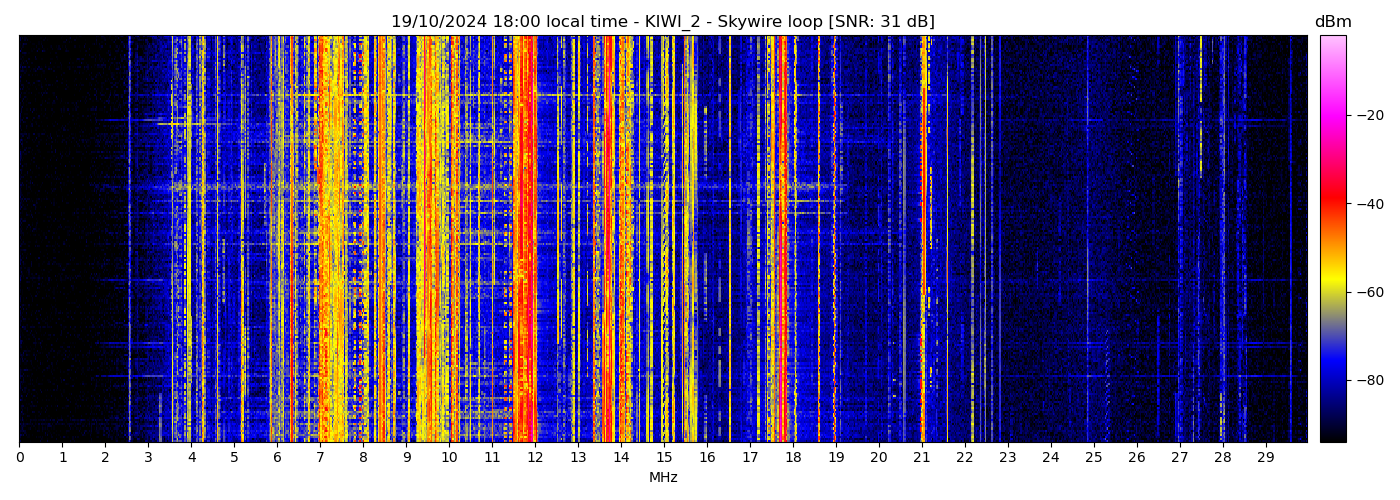Click the 29 MHz tick label

click(x=1266, y=457)
